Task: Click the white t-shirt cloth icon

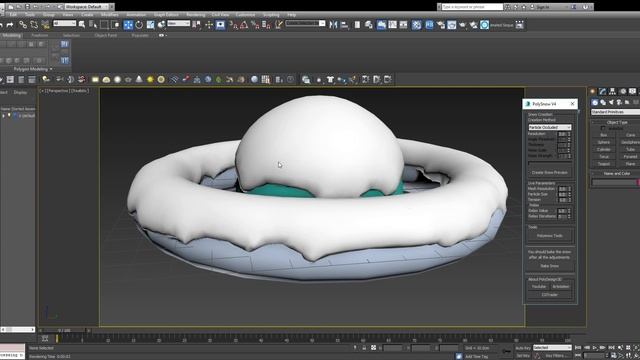Action: (x=331, y=79)
